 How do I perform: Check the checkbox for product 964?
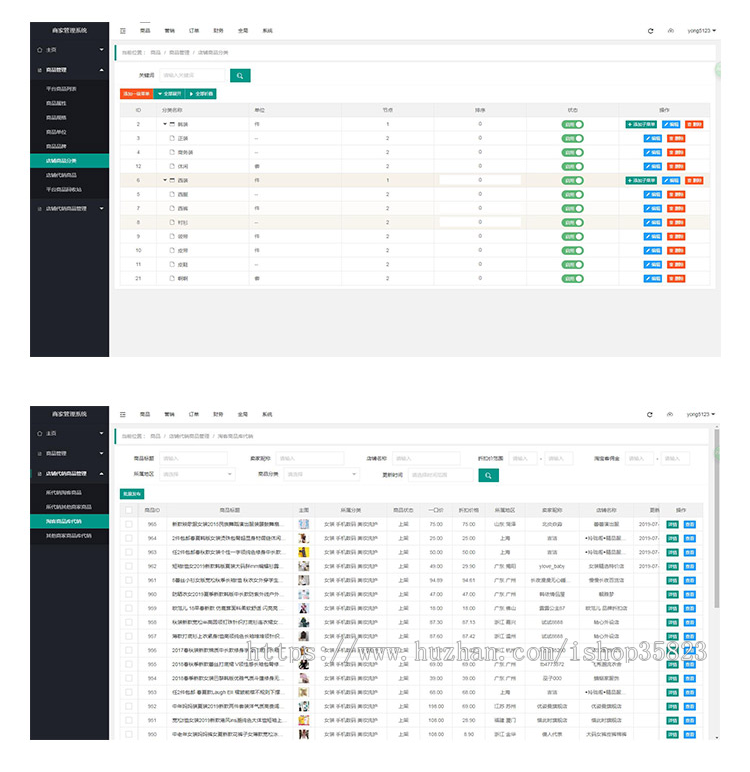pyautogui.click(x=129, y=538)
